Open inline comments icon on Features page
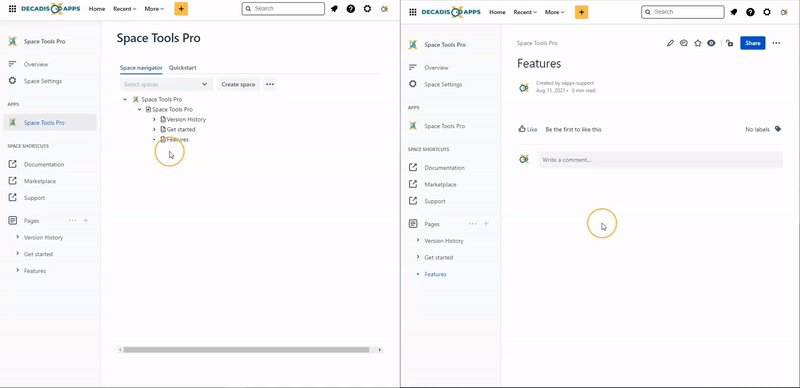Image resolution: width=800 pixels, height=388 pixels. [x=684, y=43]
